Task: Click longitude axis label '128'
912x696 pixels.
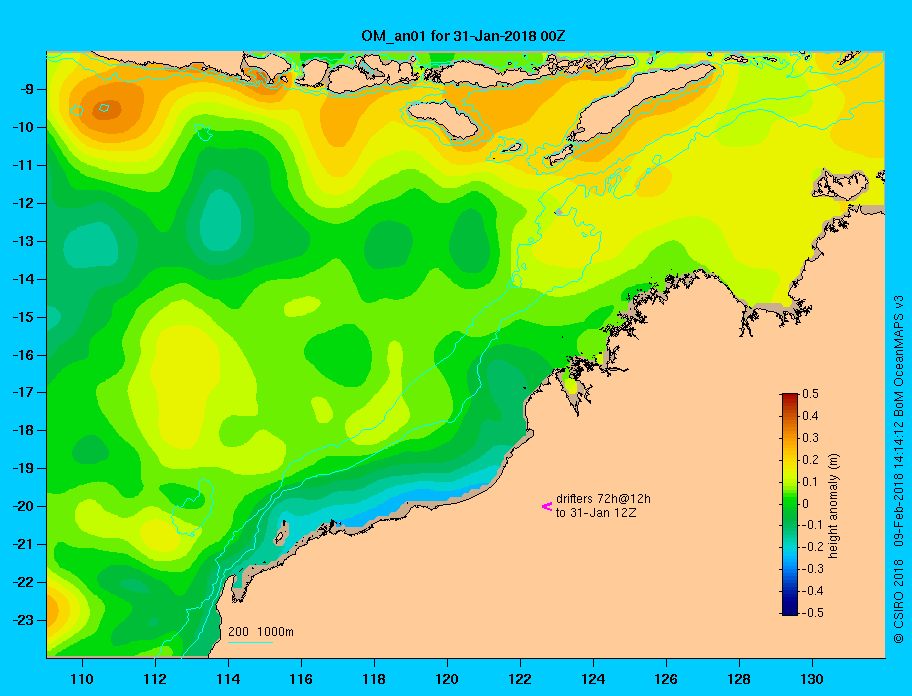Action: pyautogui.click(x=739, y=679)
